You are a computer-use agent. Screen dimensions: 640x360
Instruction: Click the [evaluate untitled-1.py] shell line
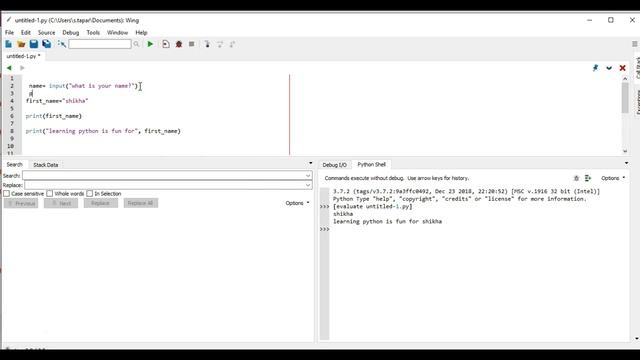point(373,207)
